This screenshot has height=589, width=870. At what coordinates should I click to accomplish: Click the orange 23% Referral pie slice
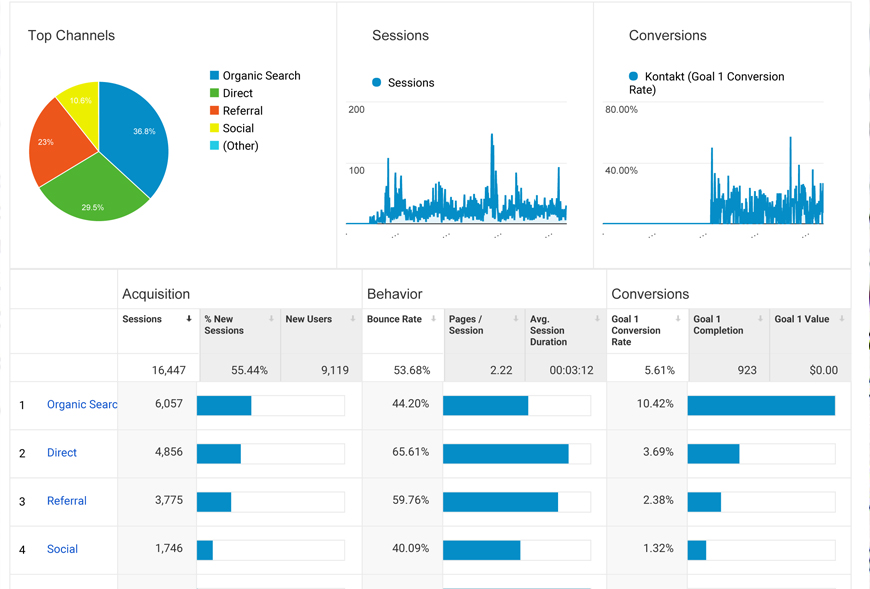pos(55,145)
